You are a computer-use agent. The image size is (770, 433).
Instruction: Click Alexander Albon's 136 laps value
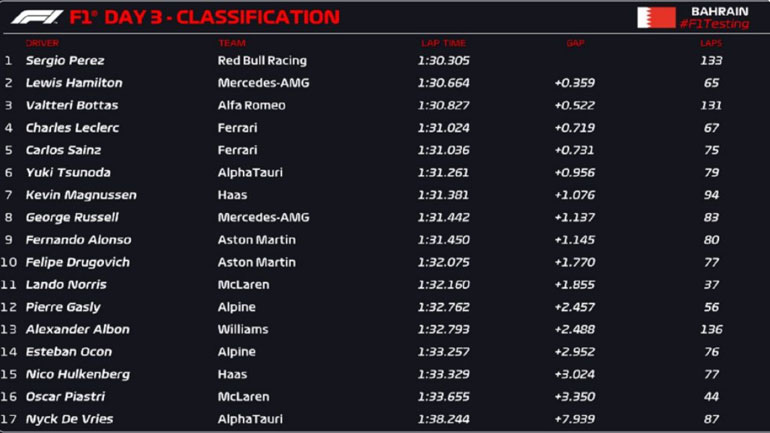tap(711, 329)
